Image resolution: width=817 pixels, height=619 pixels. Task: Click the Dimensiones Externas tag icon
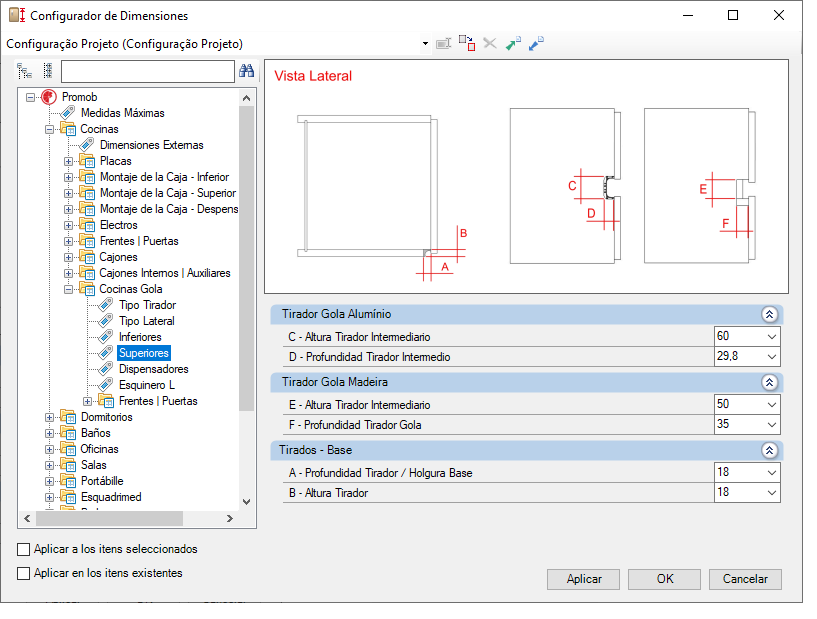86,145
